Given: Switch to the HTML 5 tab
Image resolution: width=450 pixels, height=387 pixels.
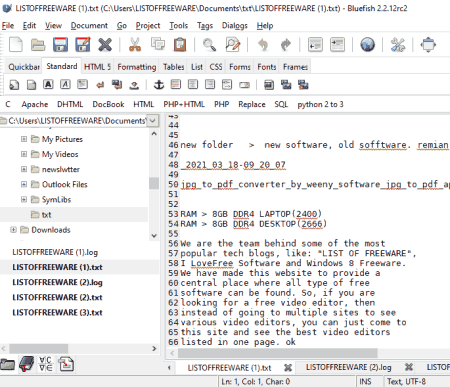Looking at the screenshot, I should [97, 67].
